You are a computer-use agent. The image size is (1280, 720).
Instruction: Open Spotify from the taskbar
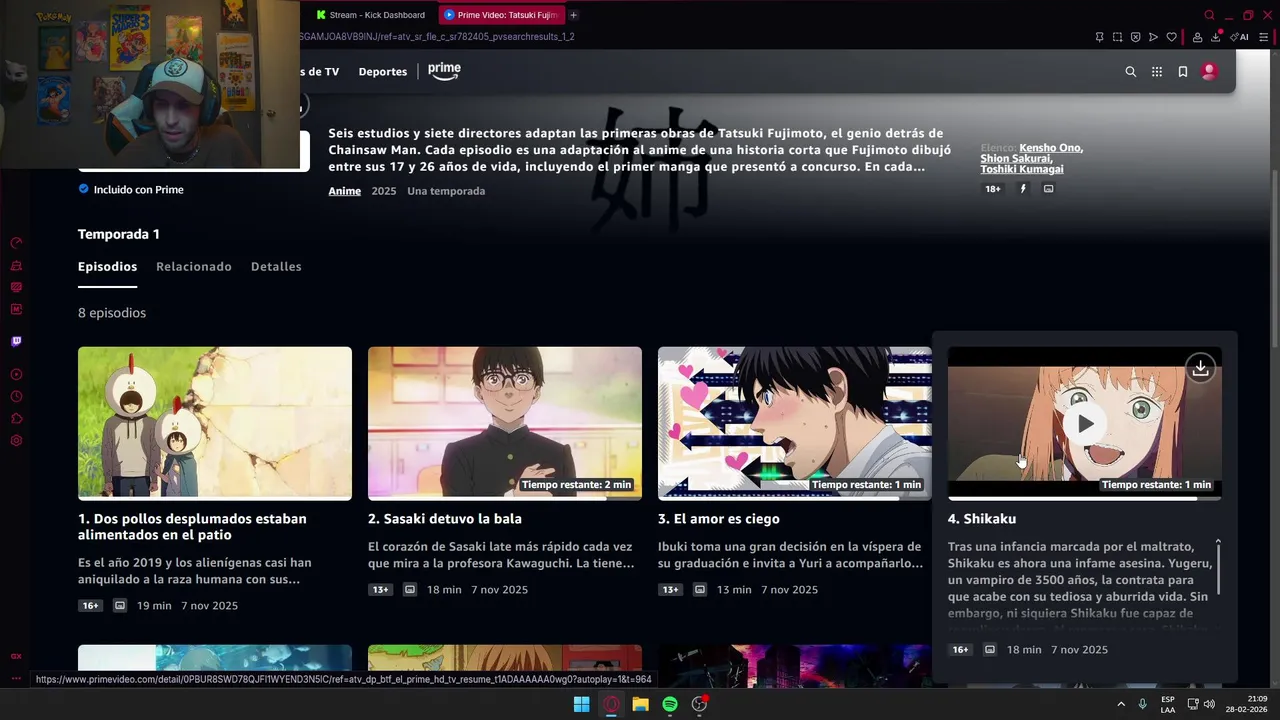tap(670, 704)
